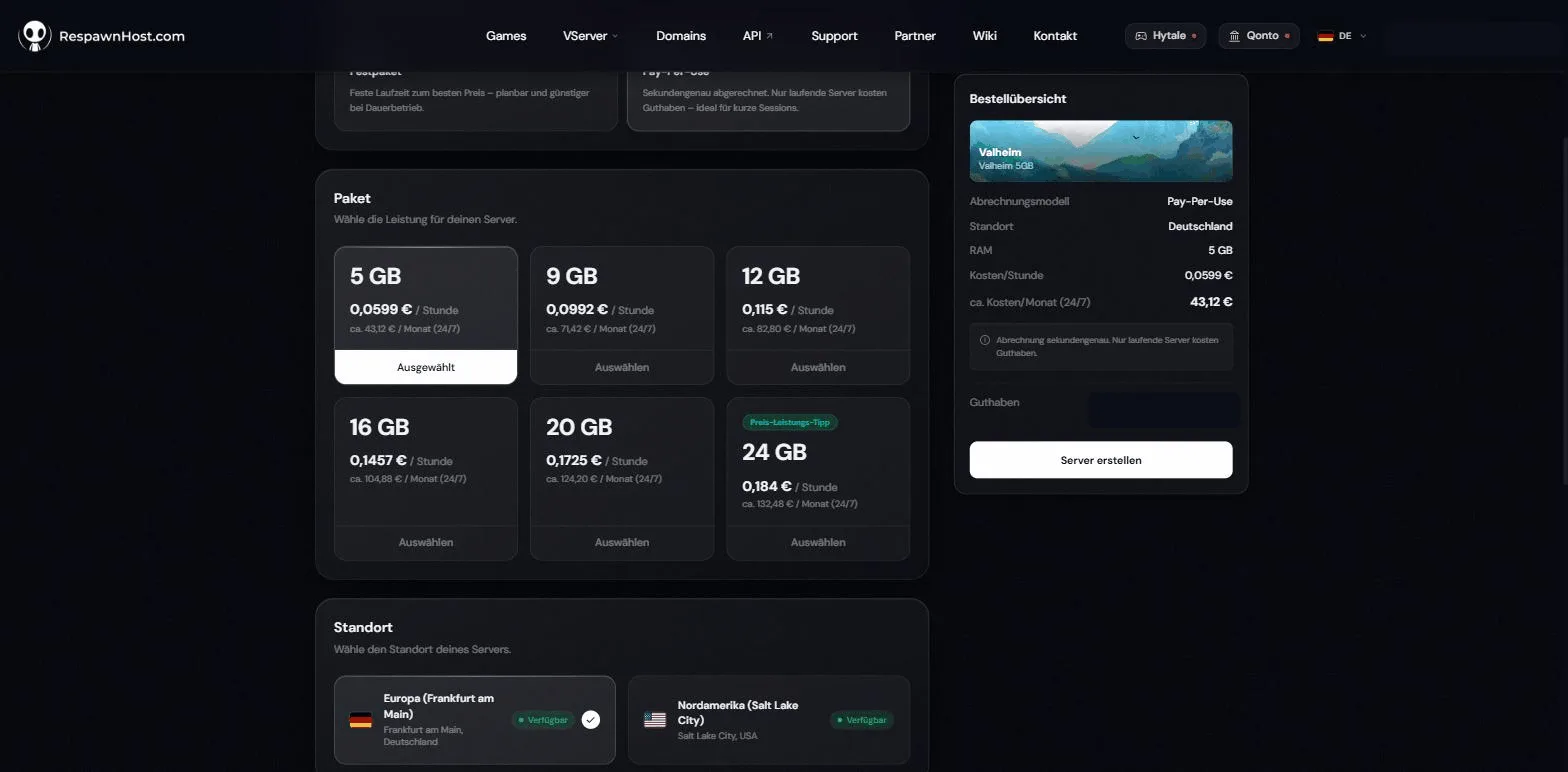
Task: Open the Partner page
Action: pos(915,36)
